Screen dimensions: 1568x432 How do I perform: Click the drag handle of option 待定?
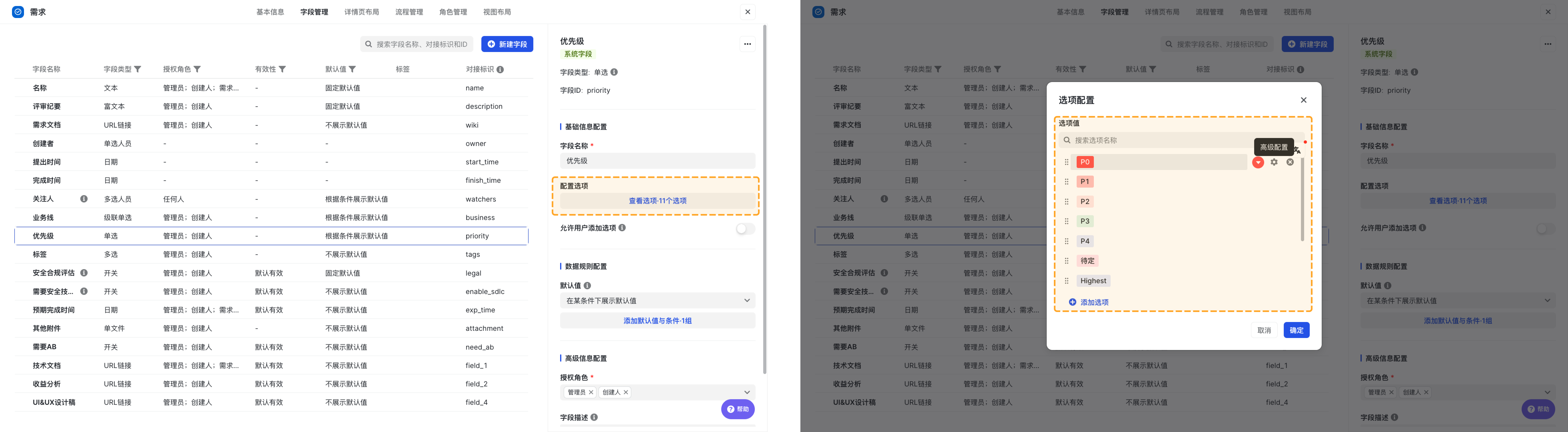click(x=1066, y=261)
